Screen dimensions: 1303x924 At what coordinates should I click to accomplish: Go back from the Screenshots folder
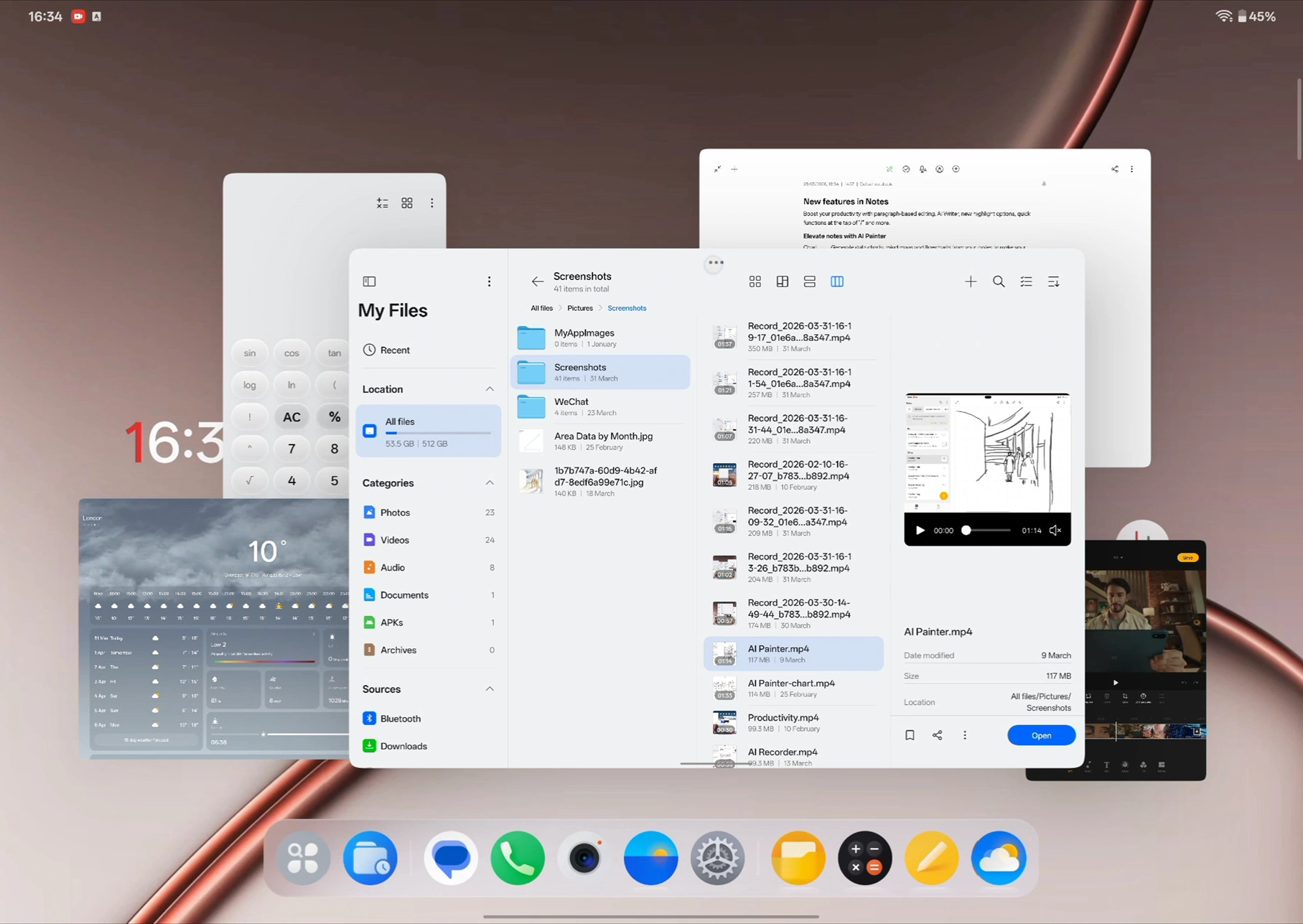coord(537,281)
